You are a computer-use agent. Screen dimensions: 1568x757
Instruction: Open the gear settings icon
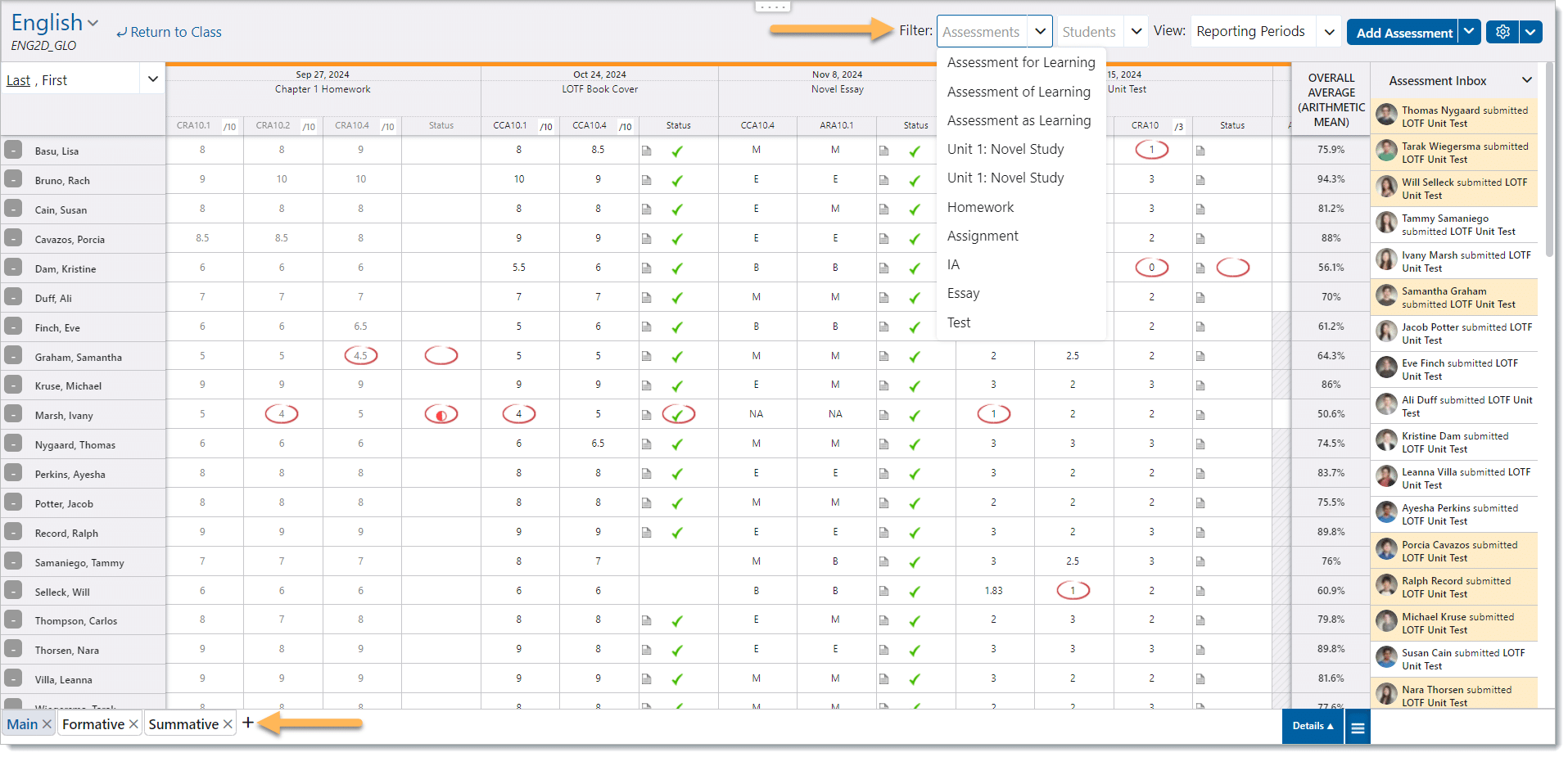click(x=1502, y=32)
